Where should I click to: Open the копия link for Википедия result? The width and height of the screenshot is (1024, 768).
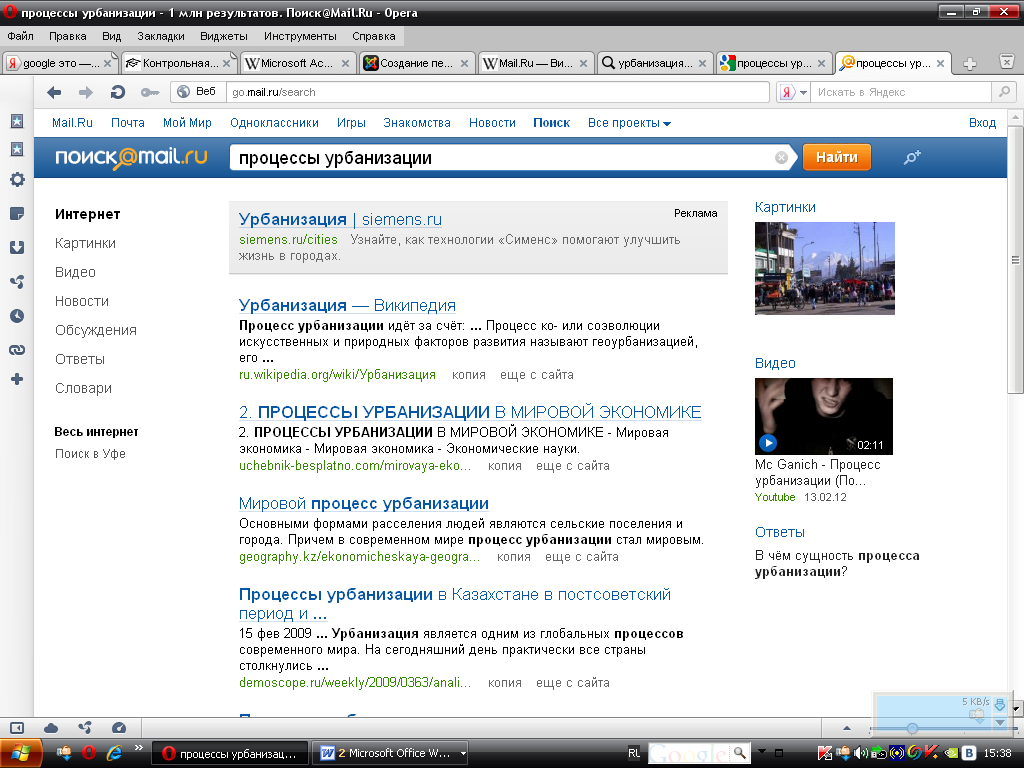point(469,375)
